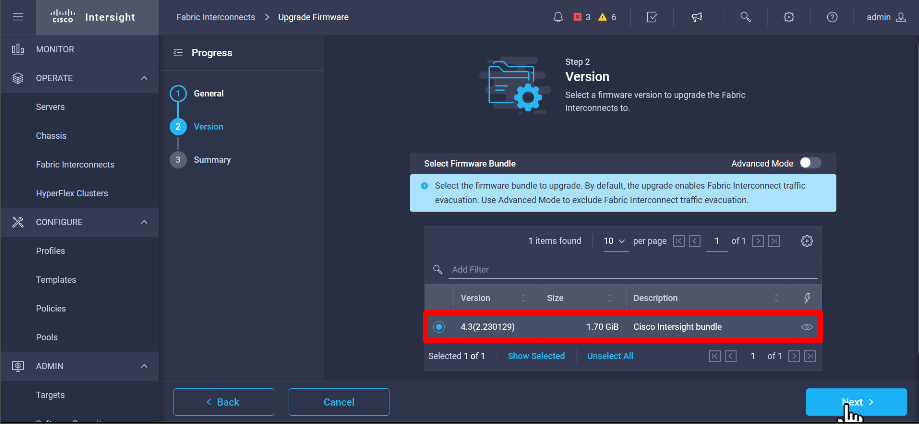Open the 10 per page dropdown

coord(615,241)
